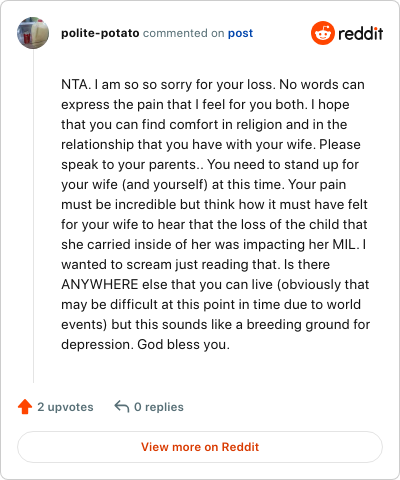The height and width of the screenshot is (480, 400).
Task: Click the word "NTA" in the comment
Action: coord(74,85)
